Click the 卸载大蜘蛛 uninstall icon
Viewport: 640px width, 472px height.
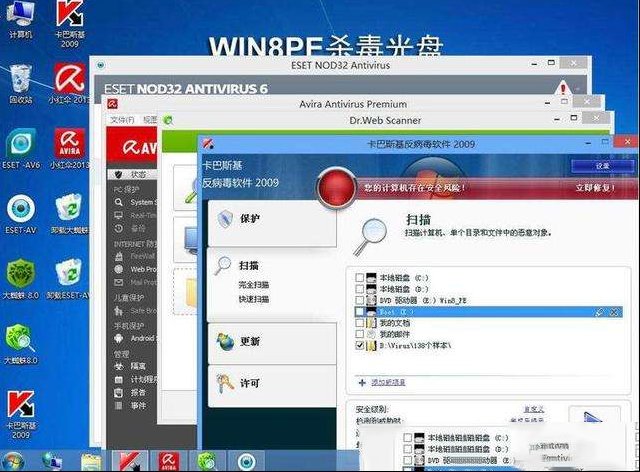[69, 214]
